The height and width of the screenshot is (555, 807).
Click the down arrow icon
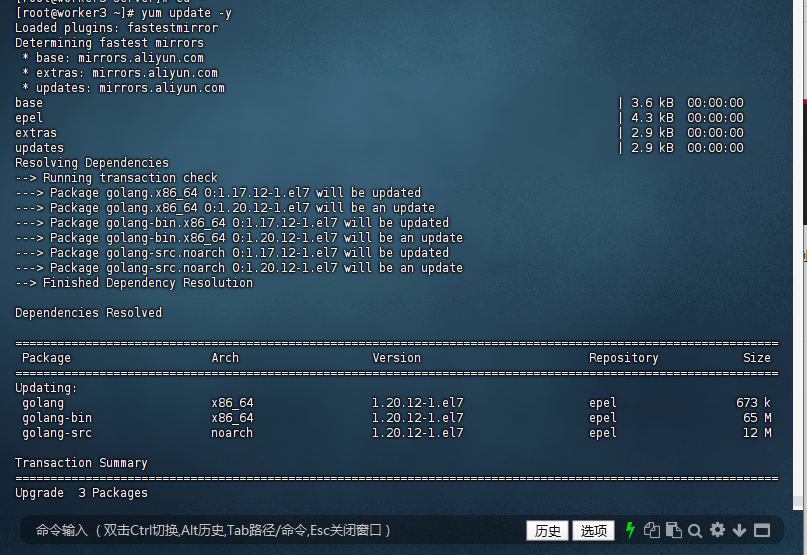tap(739, 530)
